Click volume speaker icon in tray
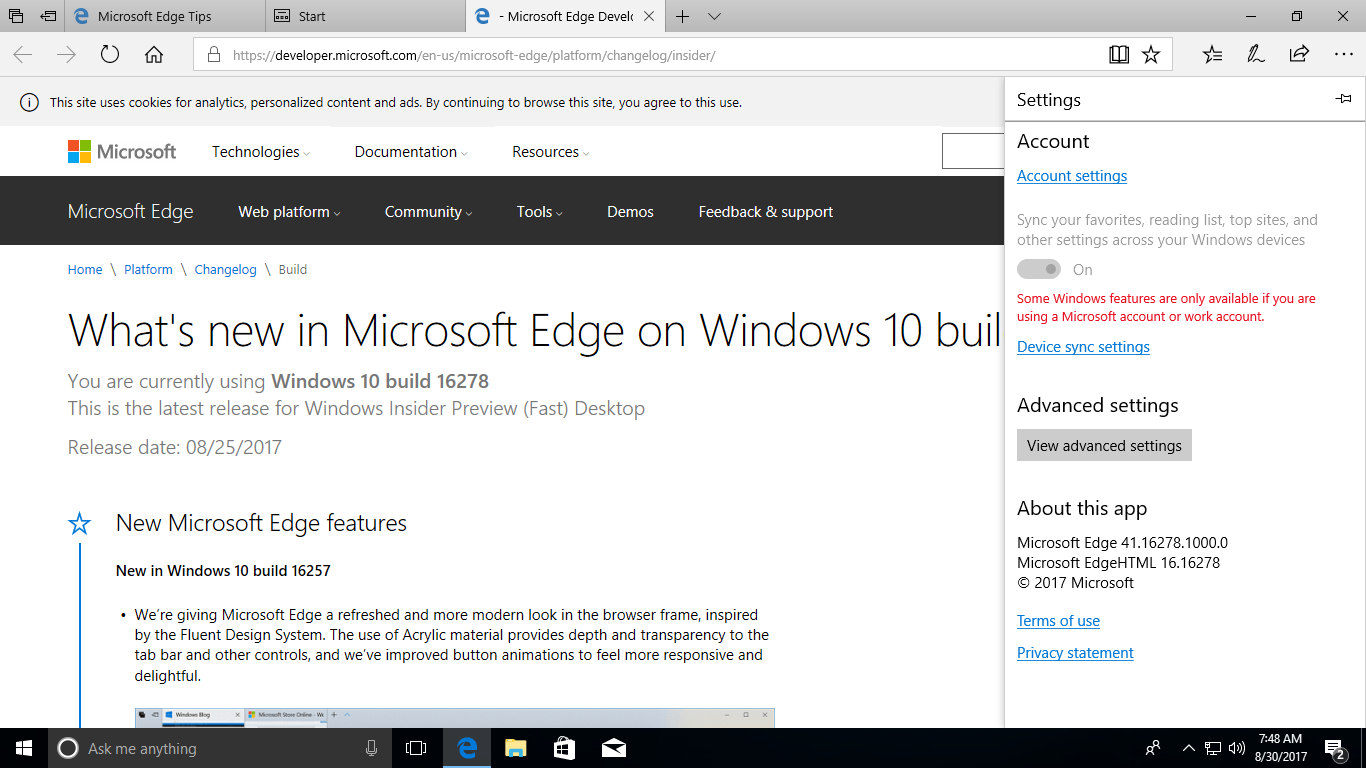The image size is (1366, 768). [x=1237, y=748]
